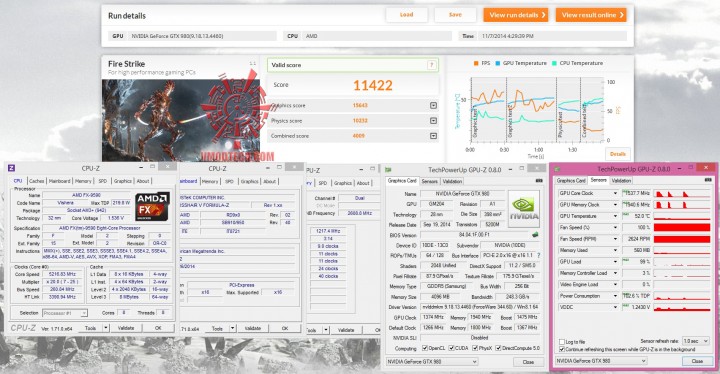Click GPU-Z title icon in the Sensors window

click(x=558, y=169)
